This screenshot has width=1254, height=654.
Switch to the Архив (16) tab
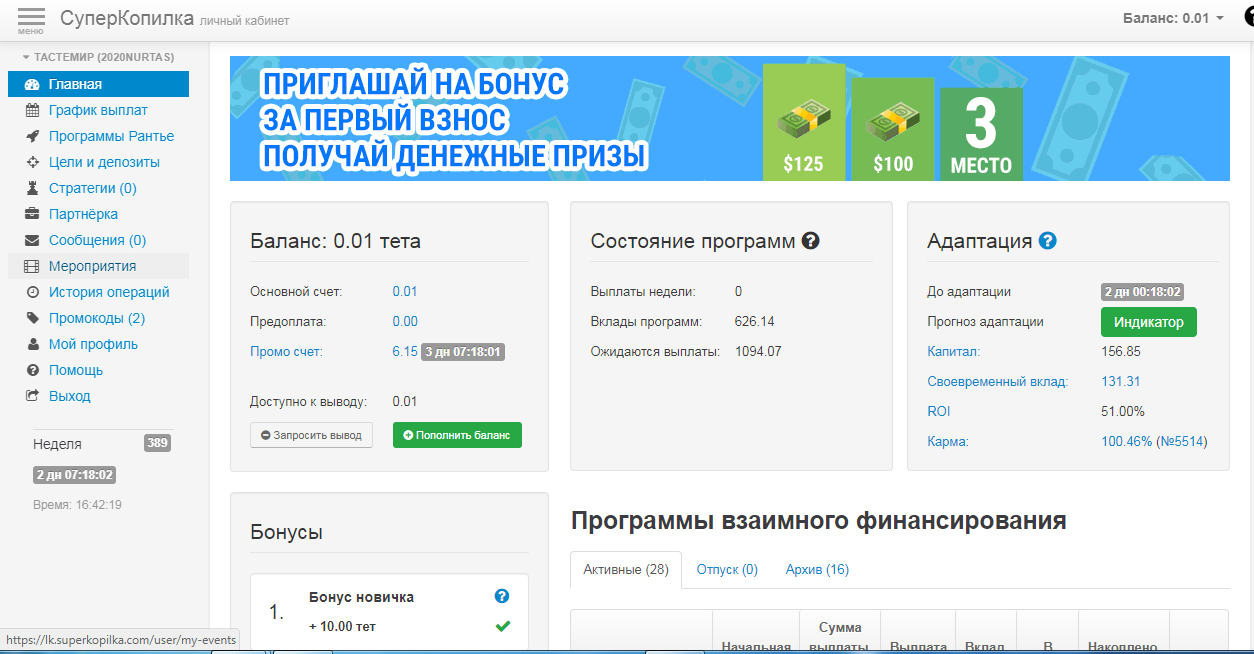point(817,570)
